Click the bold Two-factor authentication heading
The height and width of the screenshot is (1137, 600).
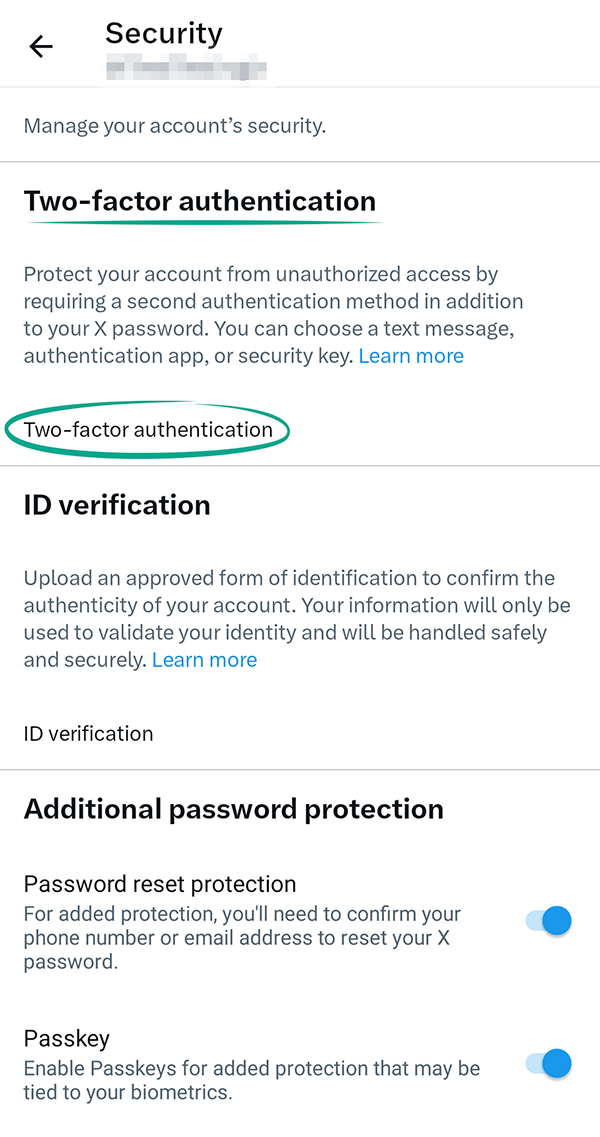click(200, 200)
